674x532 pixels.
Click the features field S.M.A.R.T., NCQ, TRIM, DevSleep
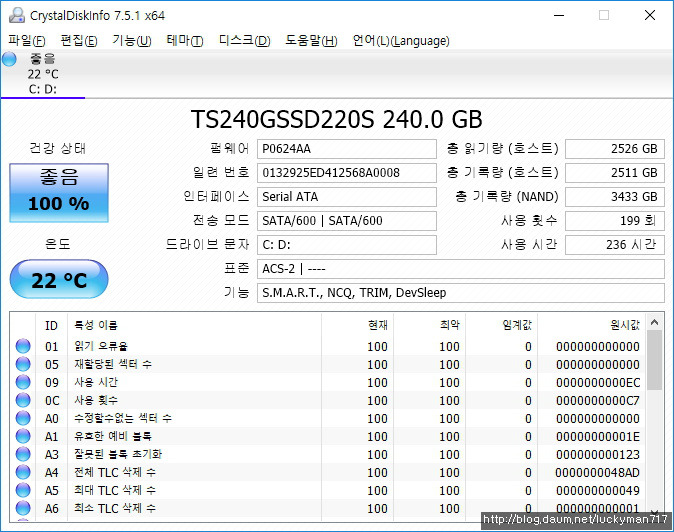tap(461, 293)
